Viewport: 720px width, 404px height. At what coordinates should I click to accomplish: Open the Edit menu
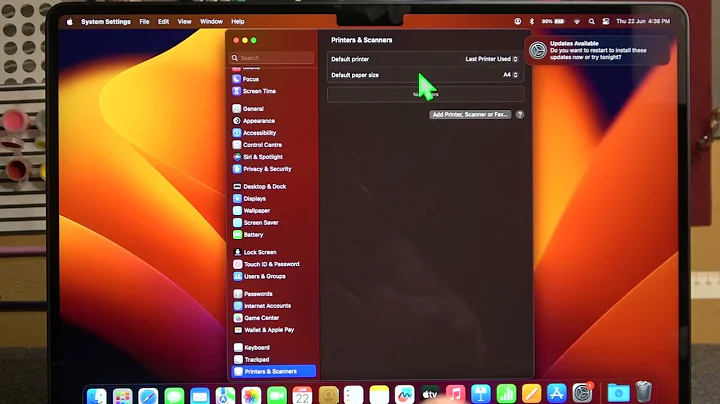click(x=163, y=22)
